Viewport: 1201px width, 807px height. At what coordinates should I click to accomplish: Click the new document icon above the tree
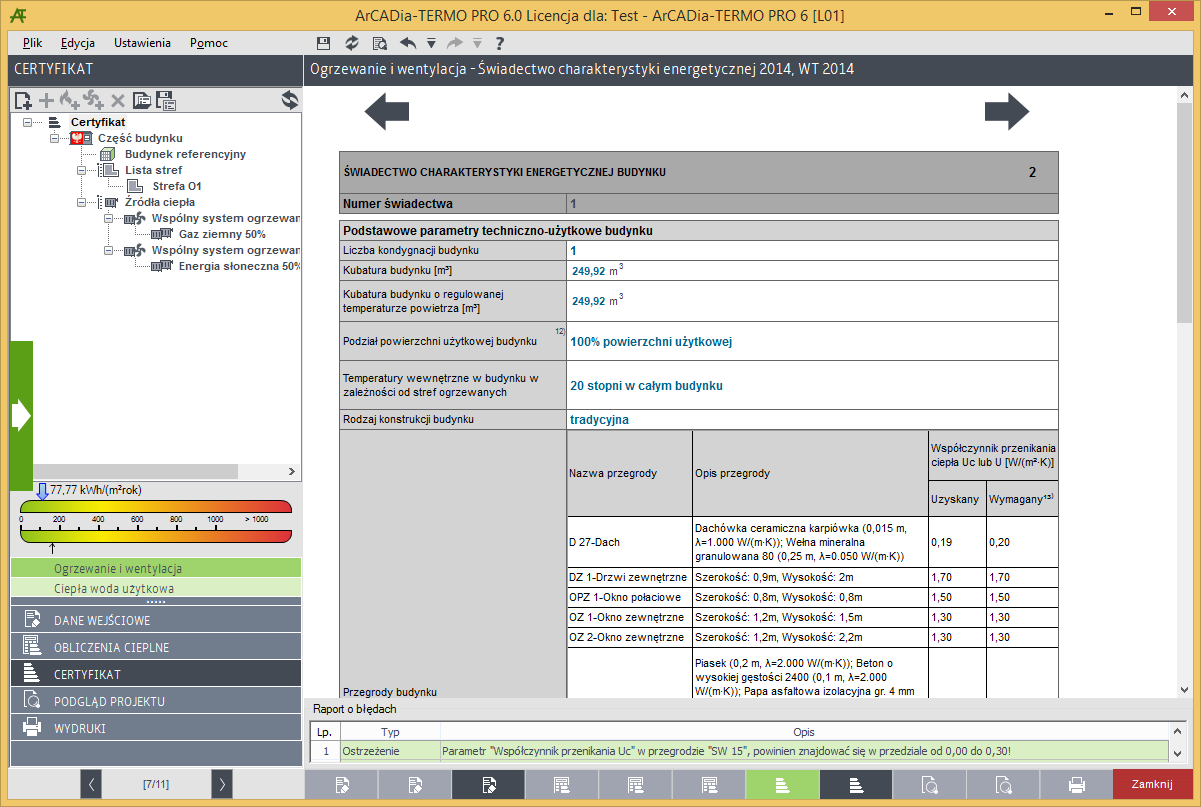pos(22,100)
